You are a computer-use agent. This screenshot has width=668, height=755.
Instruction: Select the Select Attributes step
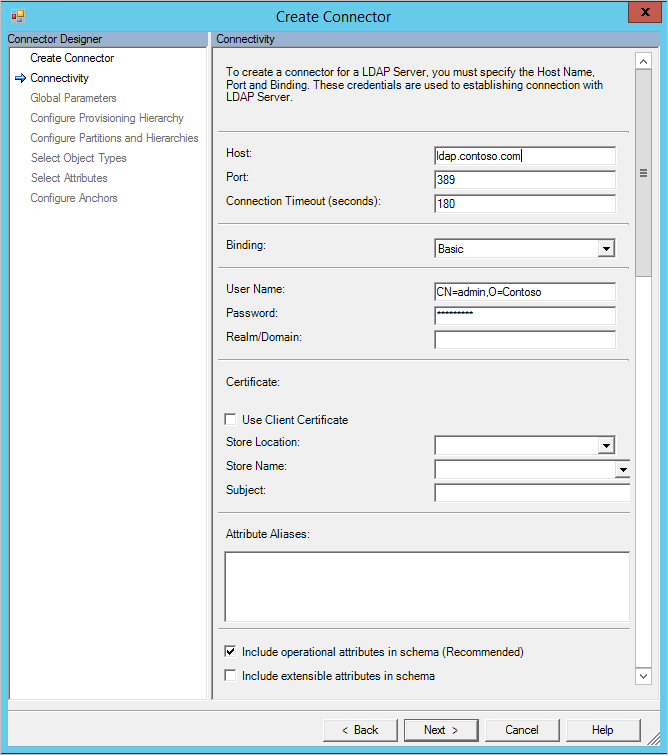69,178
